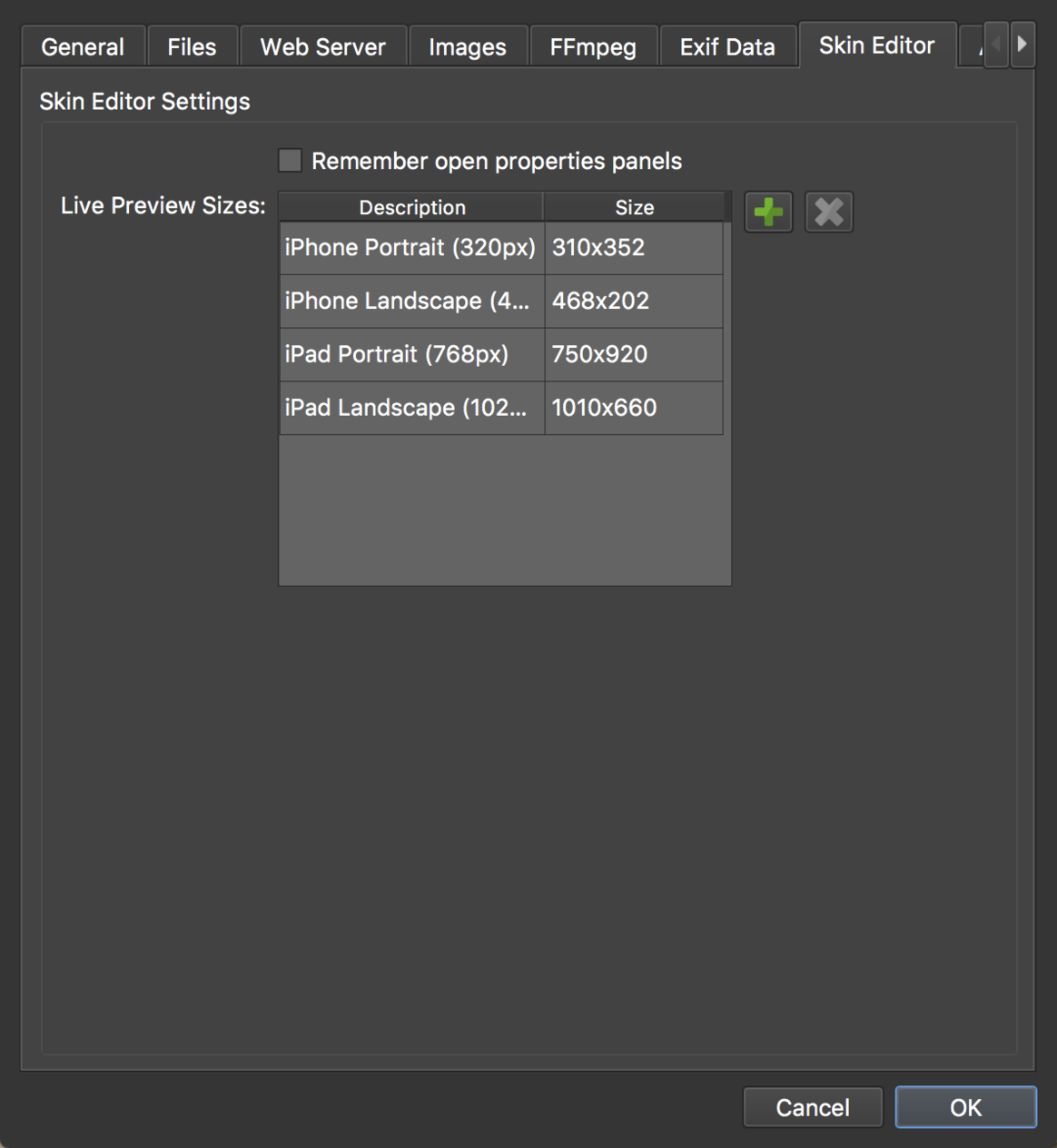Switch to the General tab
The width and height of the screenshot is (1057, 1148).
83,47
